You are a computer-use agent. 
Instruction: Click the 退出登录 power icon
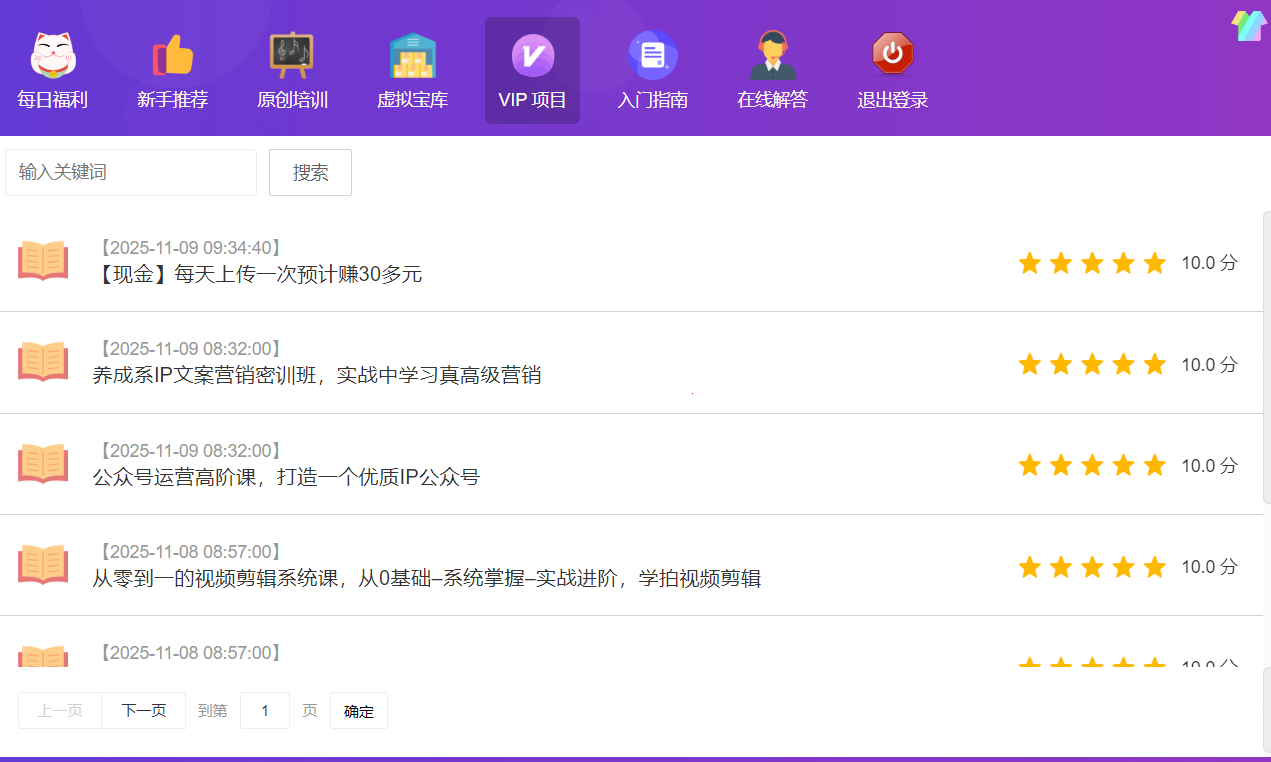pos(893,57)
